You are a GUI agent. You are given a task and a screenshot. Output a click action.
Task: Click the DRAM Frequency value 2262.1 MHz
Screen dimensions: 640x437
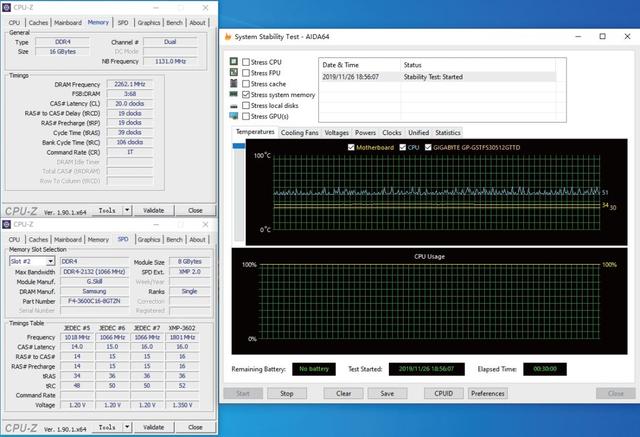coord(130,84)
